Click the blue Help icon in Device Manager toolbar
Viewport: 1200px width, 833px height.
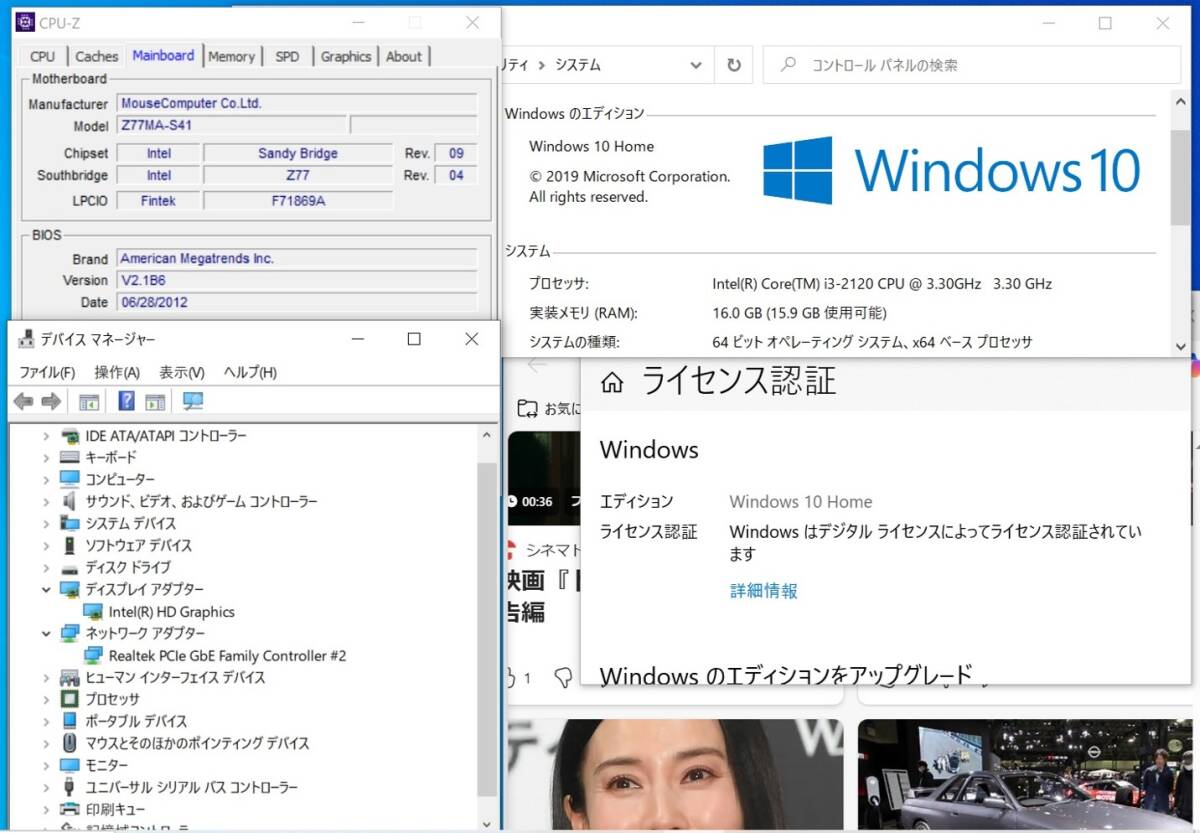click(x=126, y=401)
